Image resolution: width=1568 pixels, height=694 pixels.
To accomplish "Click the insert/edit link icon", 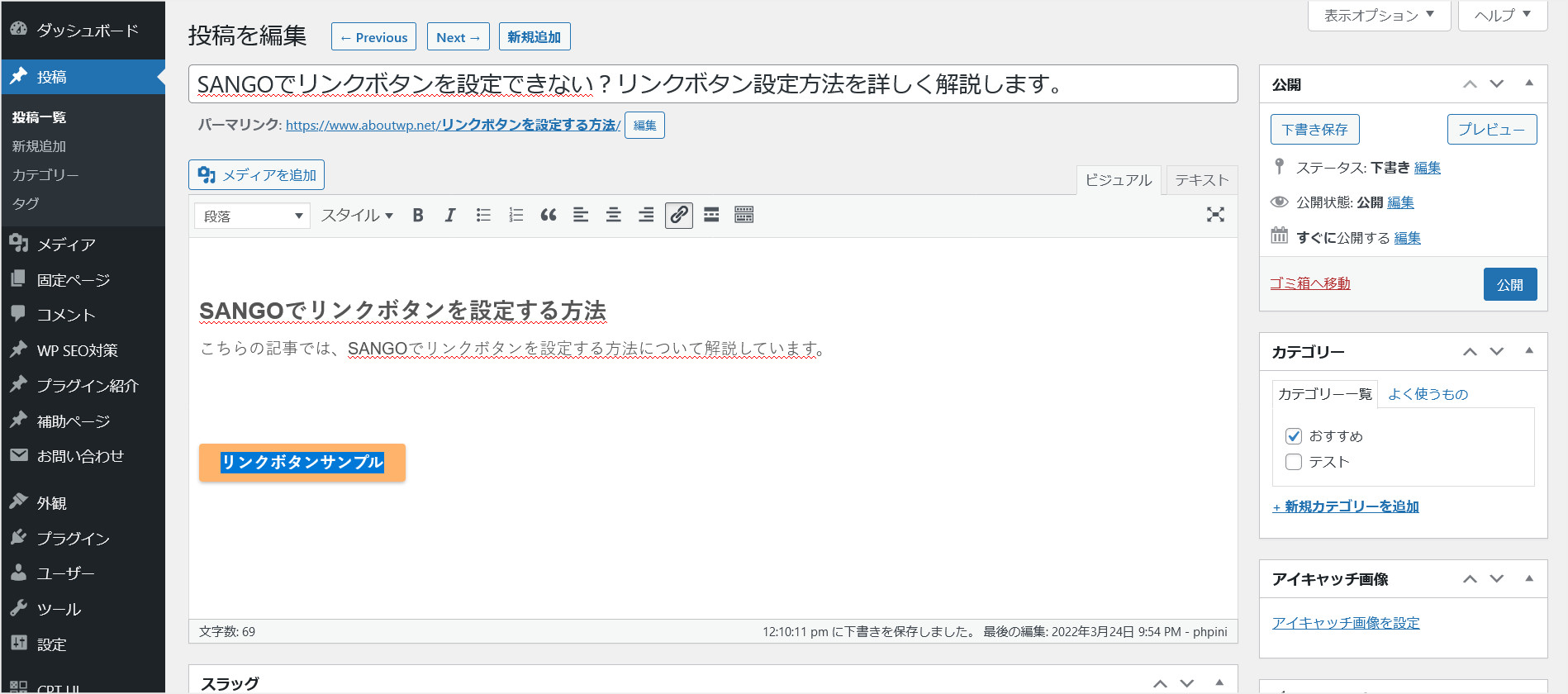I will click(x=679, y=216).
